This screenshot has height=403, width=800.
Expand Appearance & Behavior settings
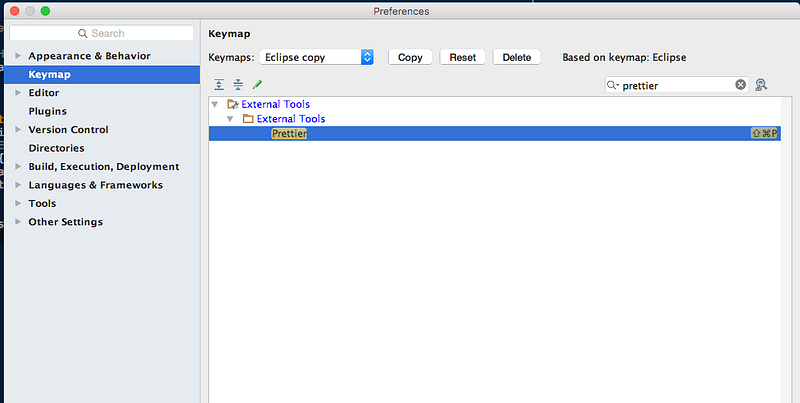pos(18,56)
